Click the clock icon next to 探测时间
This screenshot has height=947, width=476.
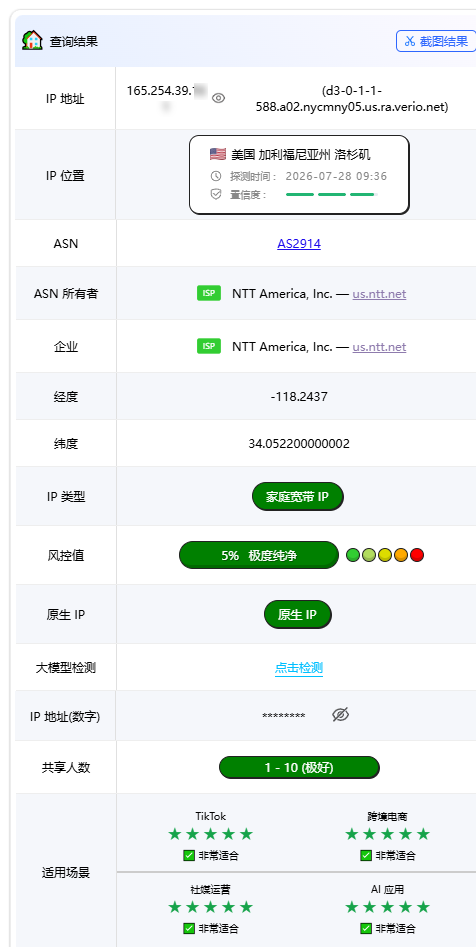pyautogui.click(x=216, y=176)
